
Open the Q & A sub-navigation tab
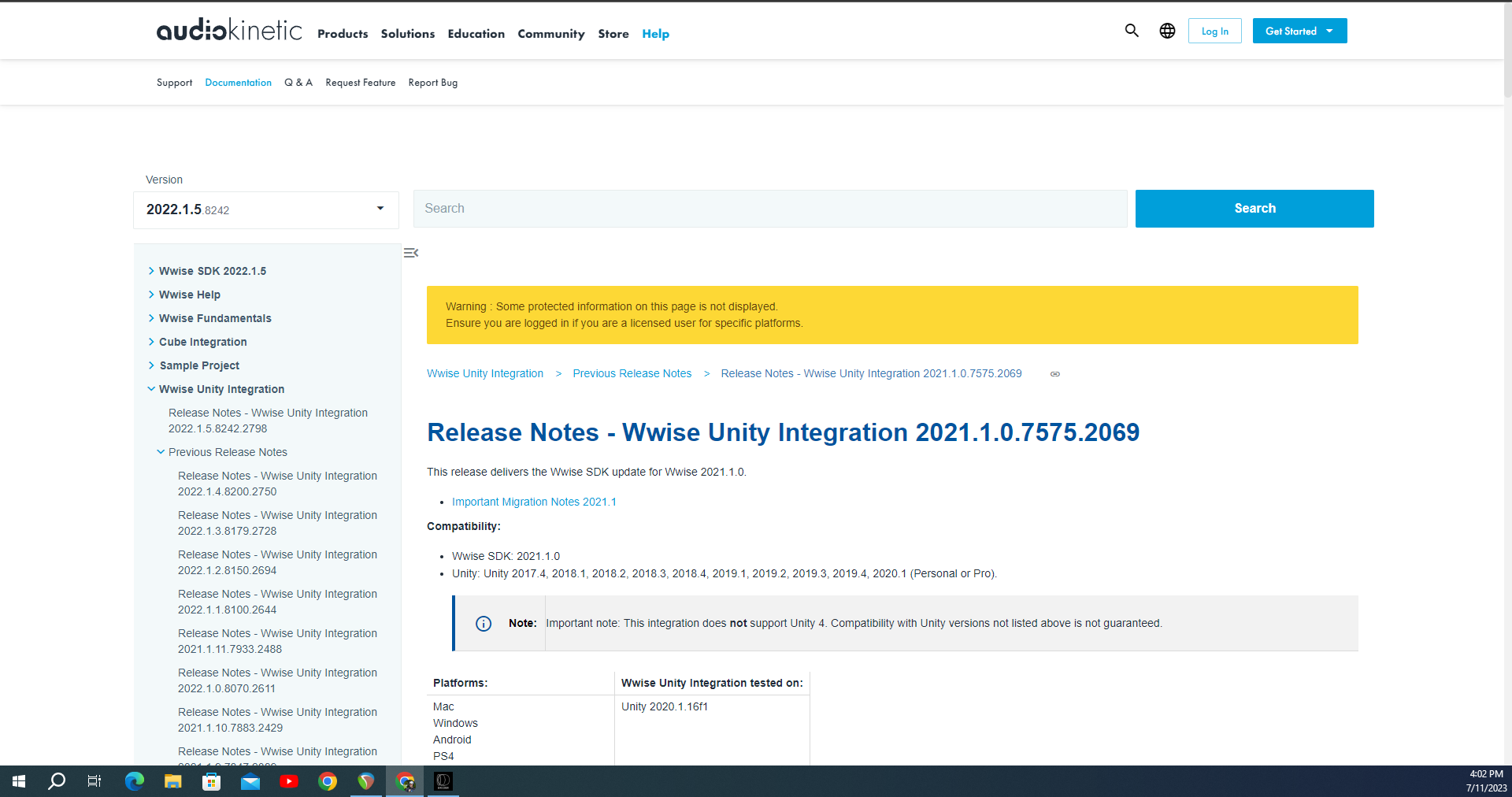pyautogui.click(x=298, y=83)
